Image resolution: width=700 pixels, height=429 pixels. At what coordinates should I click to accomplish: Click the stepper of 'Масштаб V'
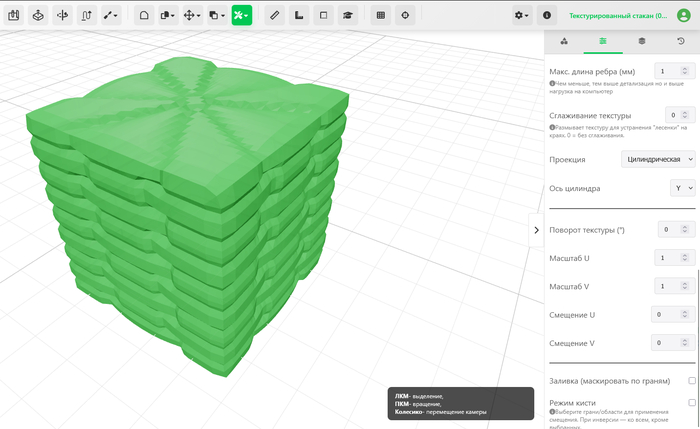pos(685,286)
